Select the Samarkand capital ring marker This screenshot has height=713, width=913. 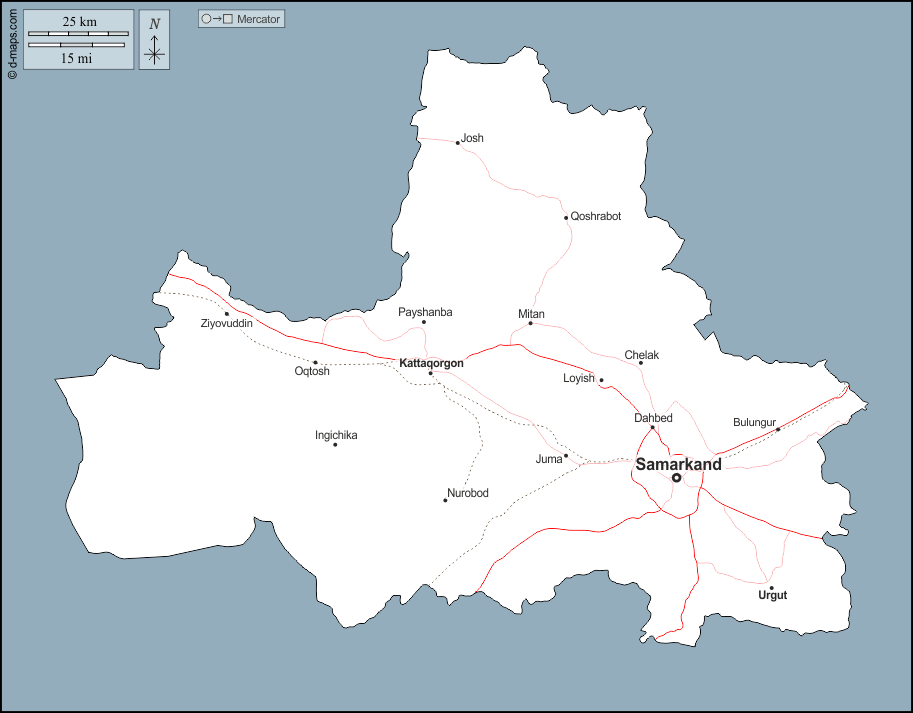click(x=677, y=478)
